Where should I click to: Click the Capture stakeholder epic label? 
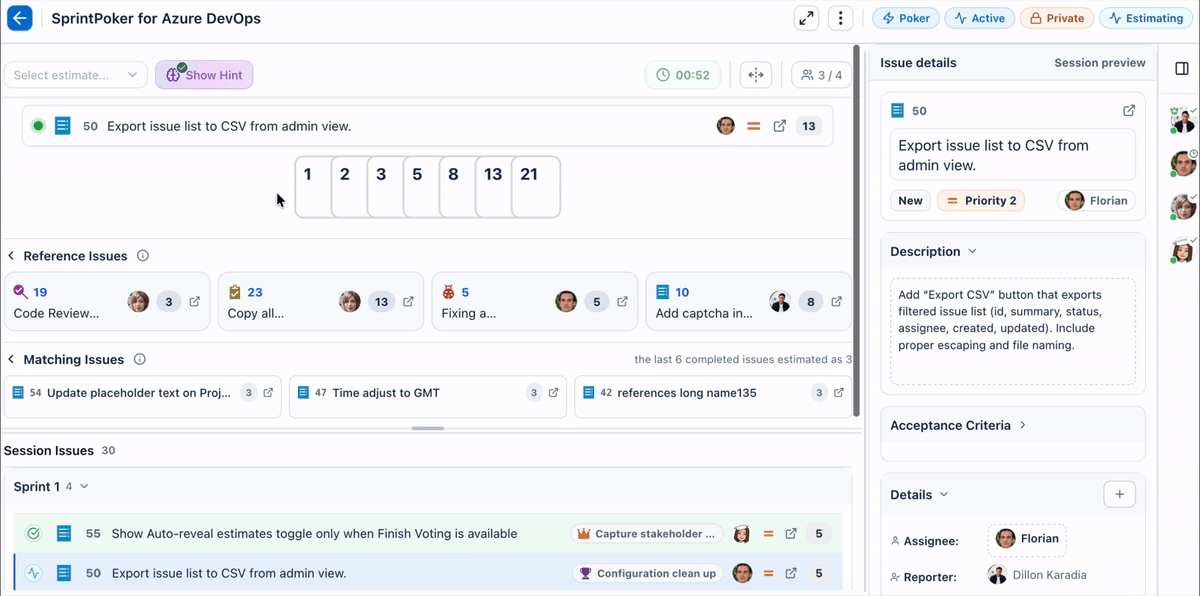(x=647, y=534)
